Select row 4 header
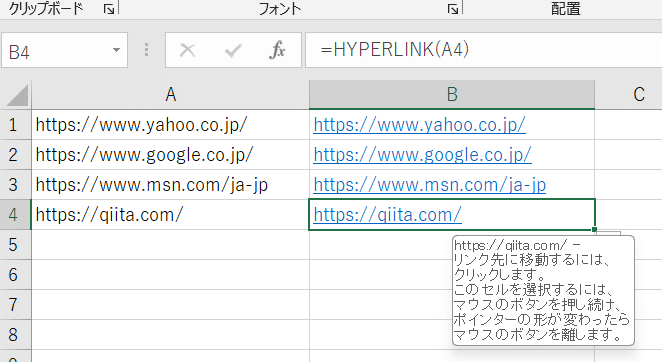This screenshot has width=662, height=362. click(16, 215)
